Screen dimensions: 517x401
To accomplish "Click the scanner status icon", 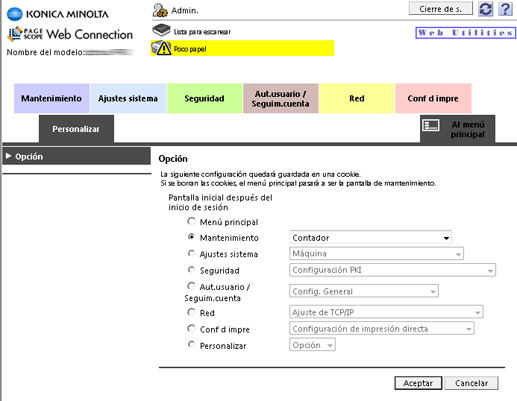I will [x=161, y=30].
